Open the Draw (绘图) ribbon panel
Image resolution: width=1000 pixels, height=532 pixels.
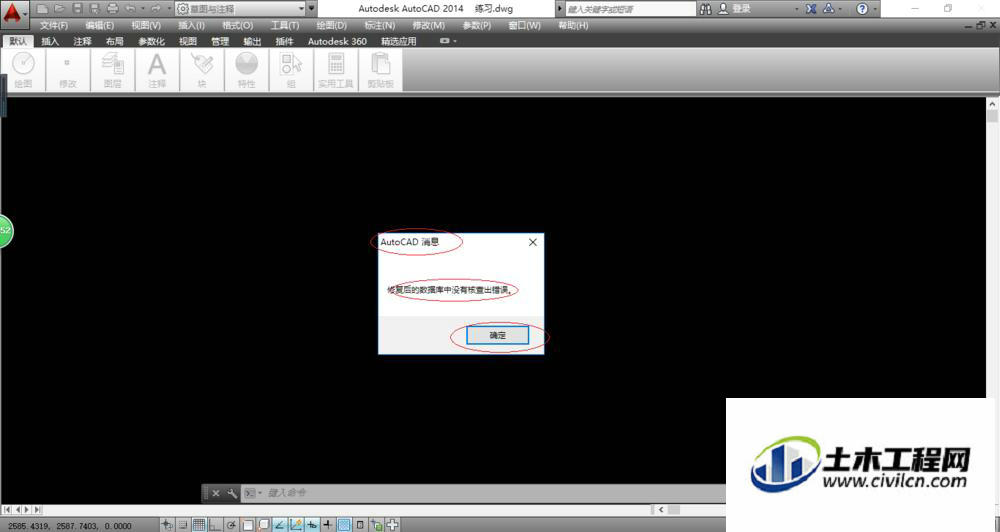pos(24,70)
